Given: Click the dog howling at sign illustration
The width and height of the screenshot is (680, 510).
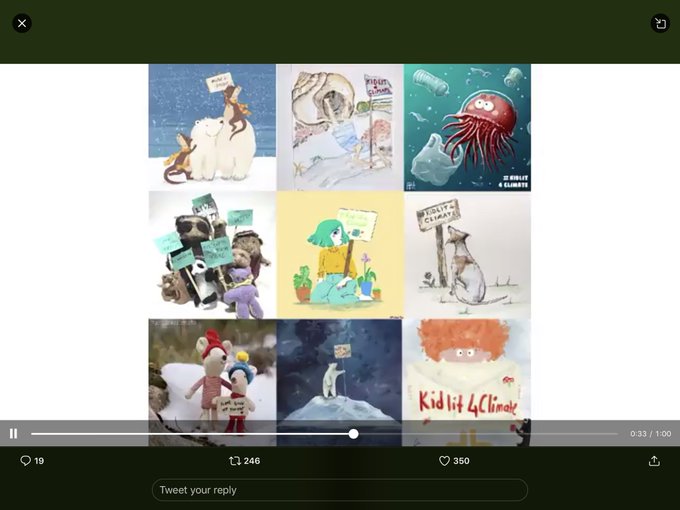Looking at the screenshot, I should point(468,255).
